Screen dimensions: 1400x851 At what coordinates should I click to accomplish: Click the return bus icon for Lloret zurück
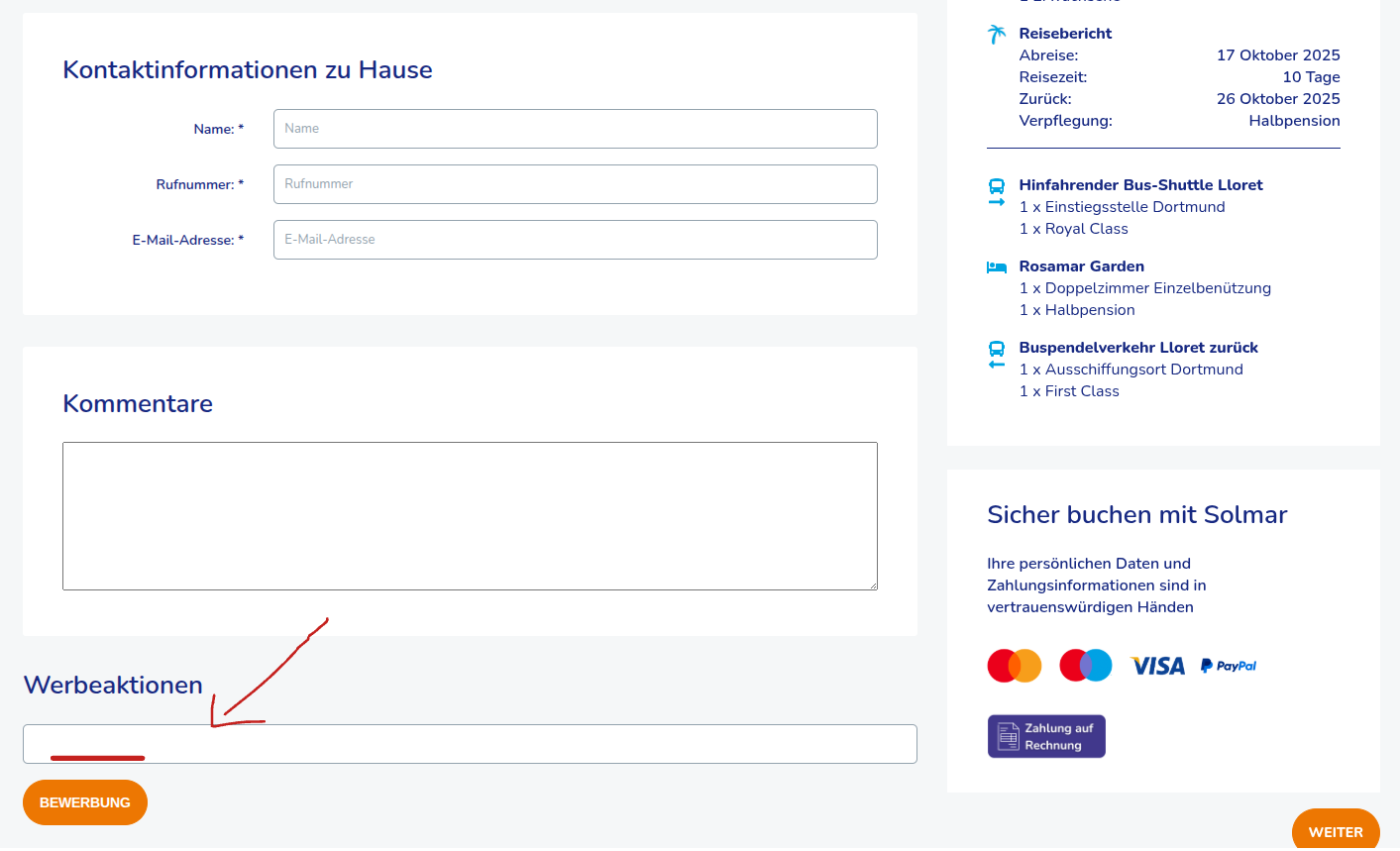tap(997, 354)
